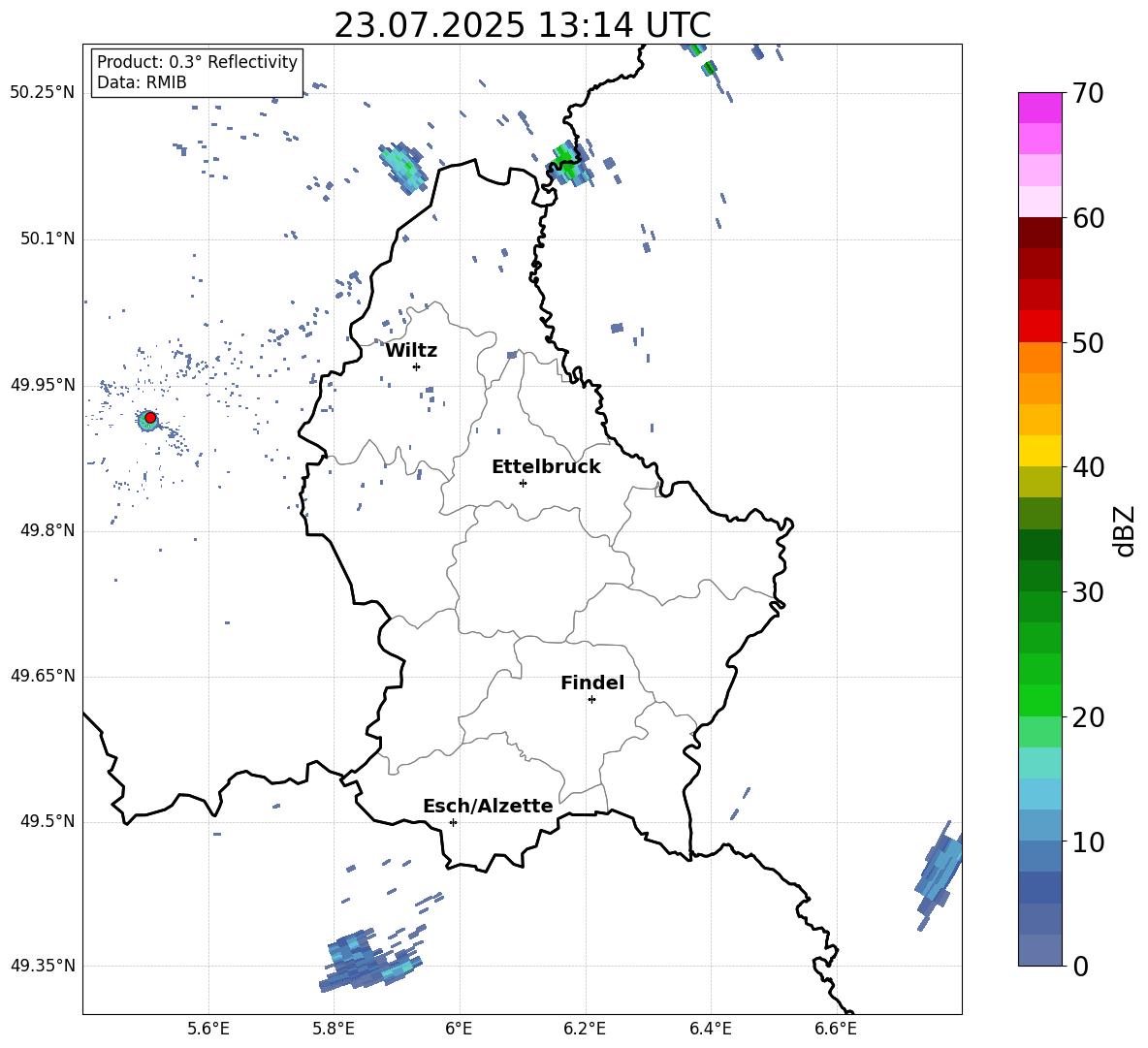Screen dimensions: 1148x1048
Task: Click the colorbar tick label 40
Action: (1088, 467)
